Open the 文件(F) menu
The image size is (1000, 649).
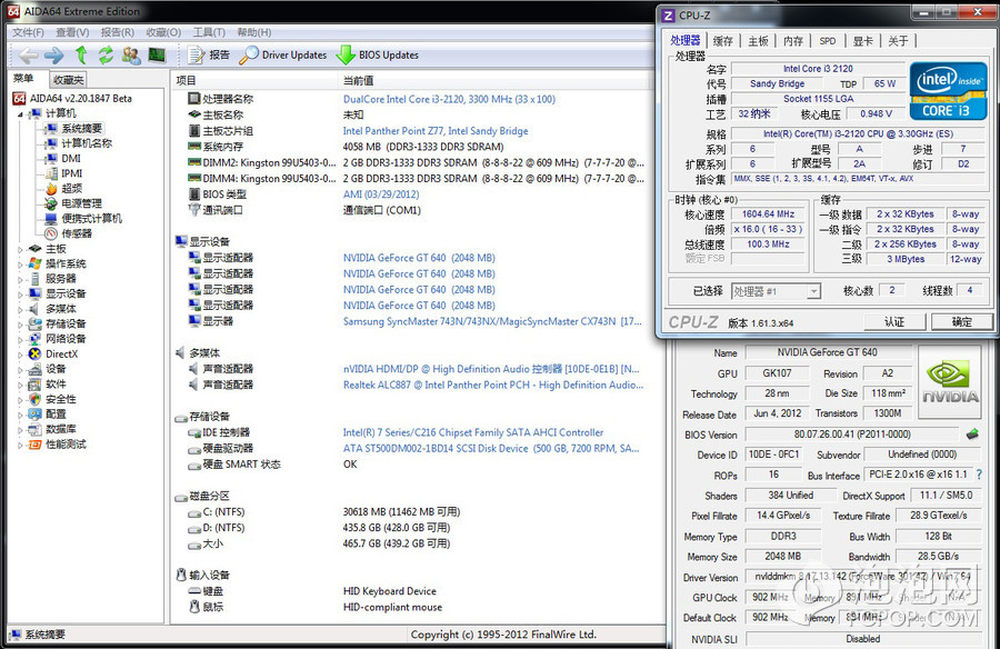coord(28,33)
